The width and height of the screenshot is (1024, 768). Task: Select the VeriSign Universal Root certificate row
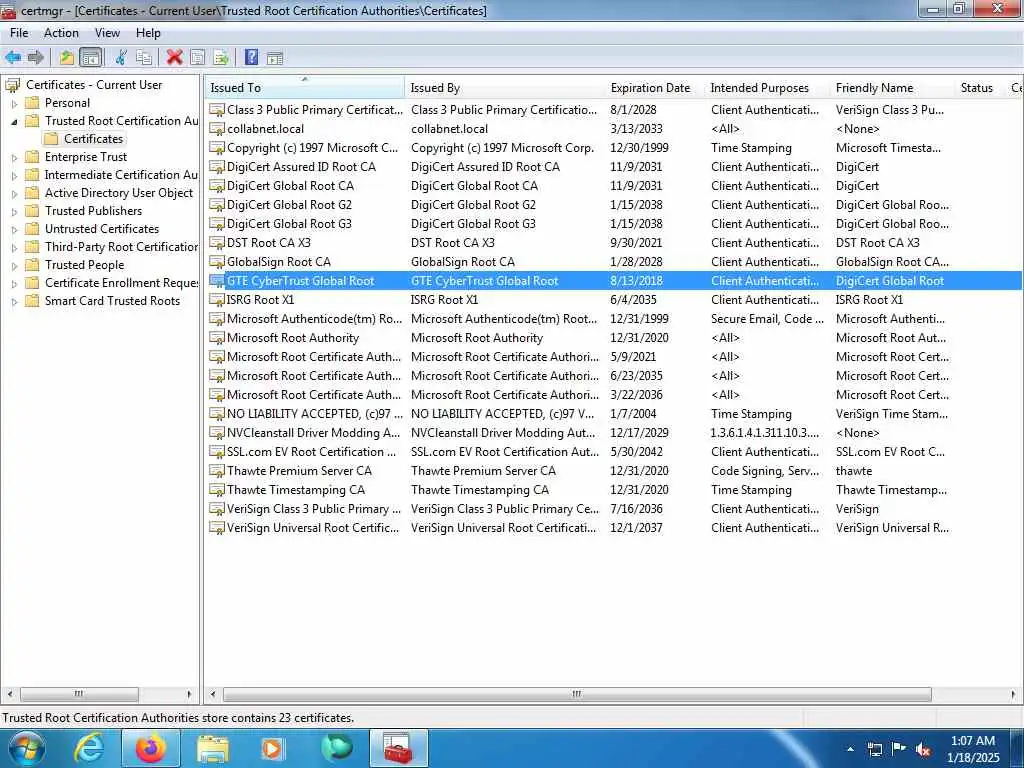coord(614,528)
